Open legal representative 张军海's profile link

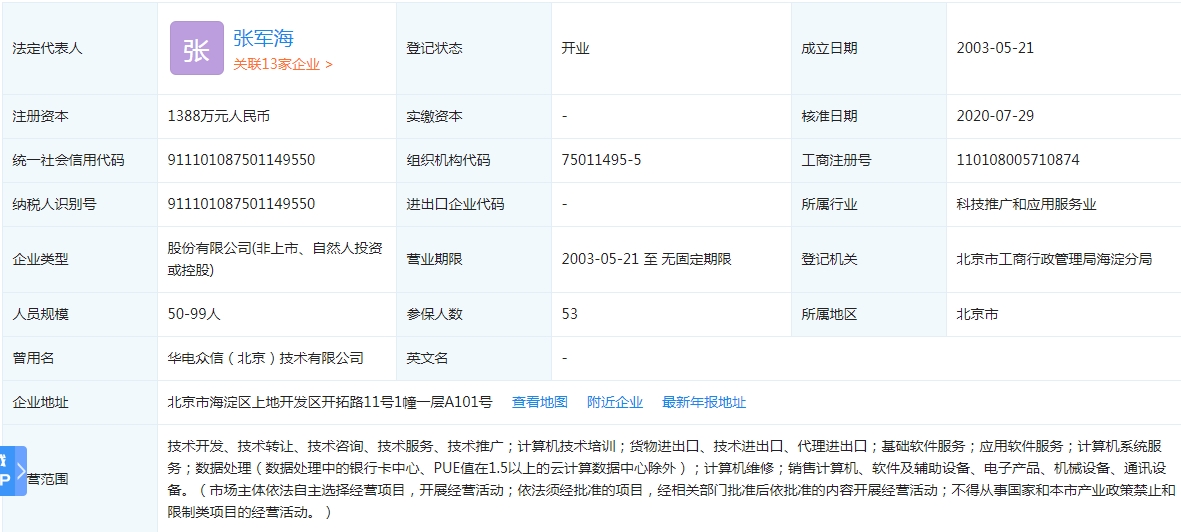point(263,38)
